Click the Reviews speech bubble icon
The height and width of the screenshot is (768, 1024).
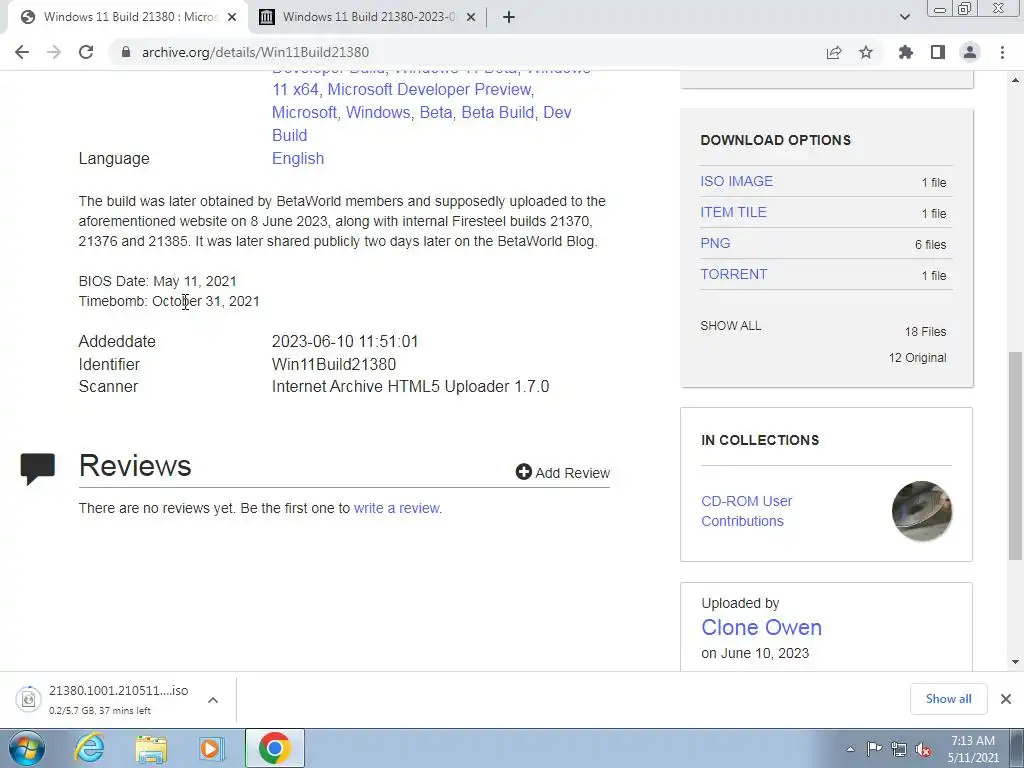(38, 469)
